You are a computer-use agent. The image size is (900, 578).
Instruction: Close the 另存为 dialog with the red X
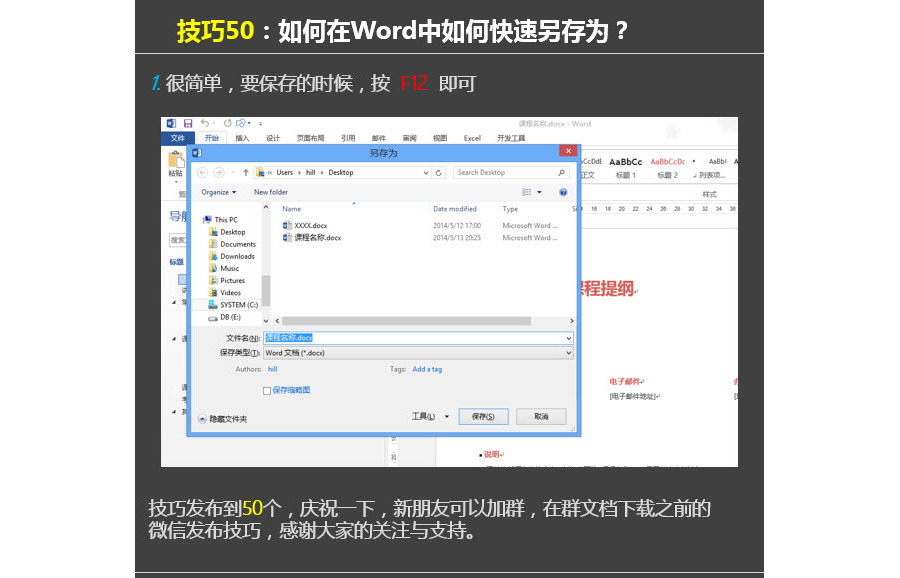[568, 151]
